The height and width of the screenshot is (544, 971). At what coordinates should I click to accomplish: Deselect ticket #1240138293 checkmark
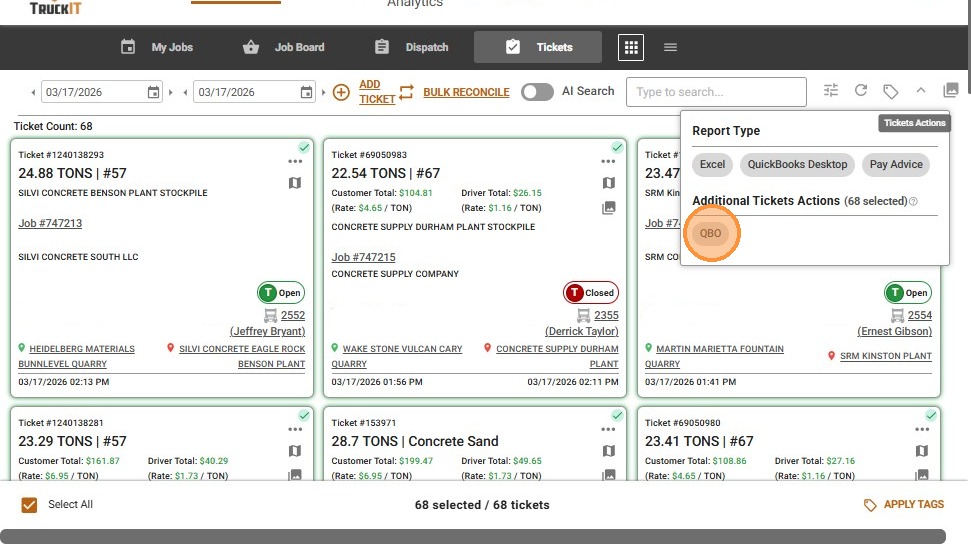tap(304, 147)
